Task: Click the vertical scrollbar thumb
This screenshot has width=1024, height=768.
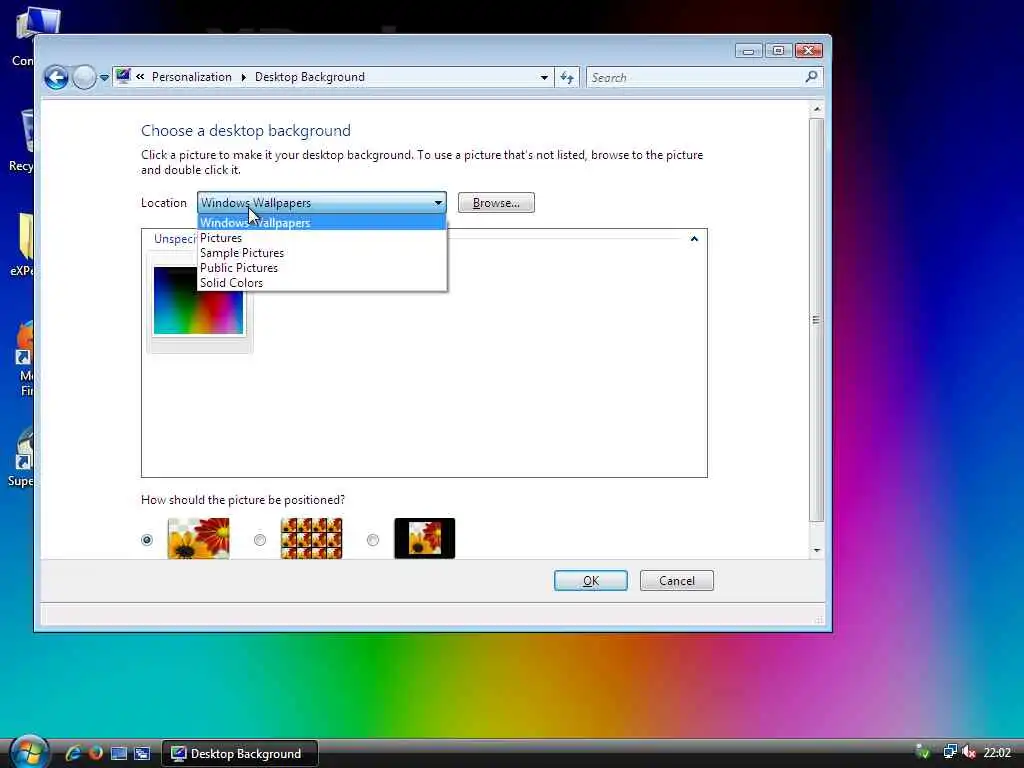Action: [816, 319]
